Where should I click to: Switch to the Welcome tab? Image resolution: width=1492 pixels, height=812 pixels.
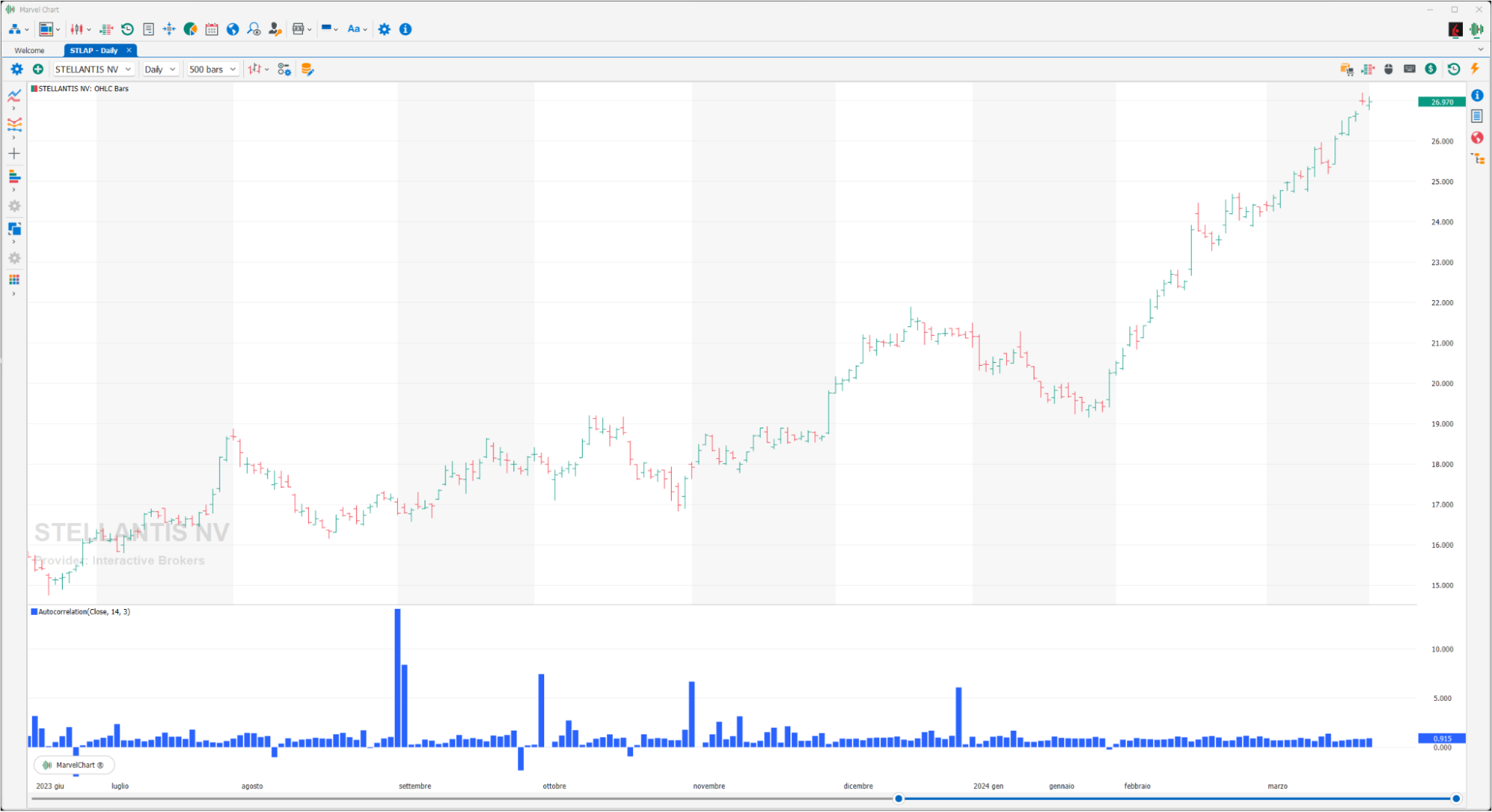(30, 50)
